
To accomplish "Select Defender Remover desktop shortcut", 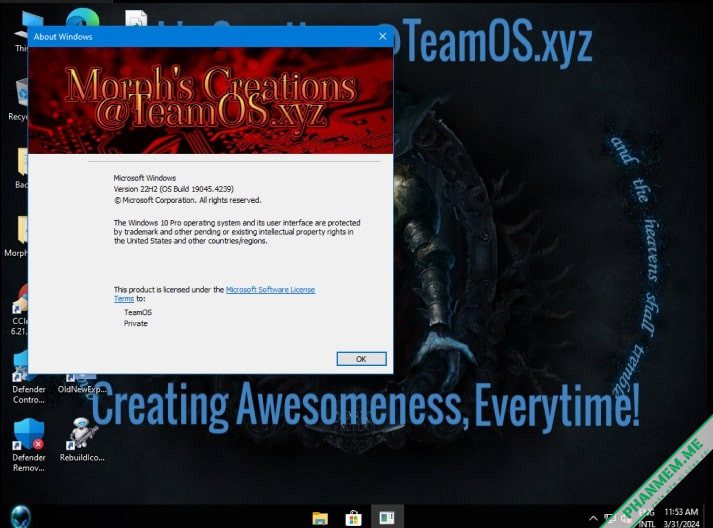I will click(28, 445).
